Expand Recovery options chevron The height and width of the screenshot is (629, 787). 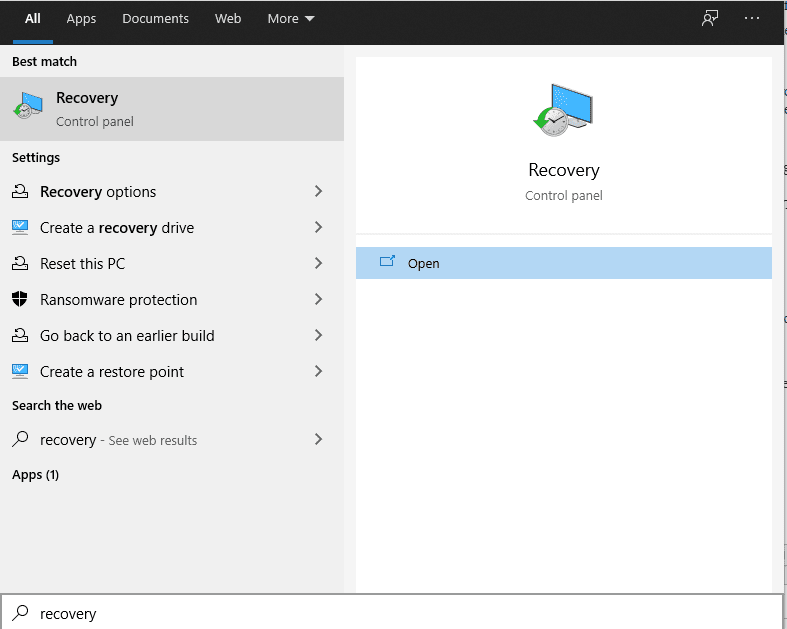(x=318, y=191)
